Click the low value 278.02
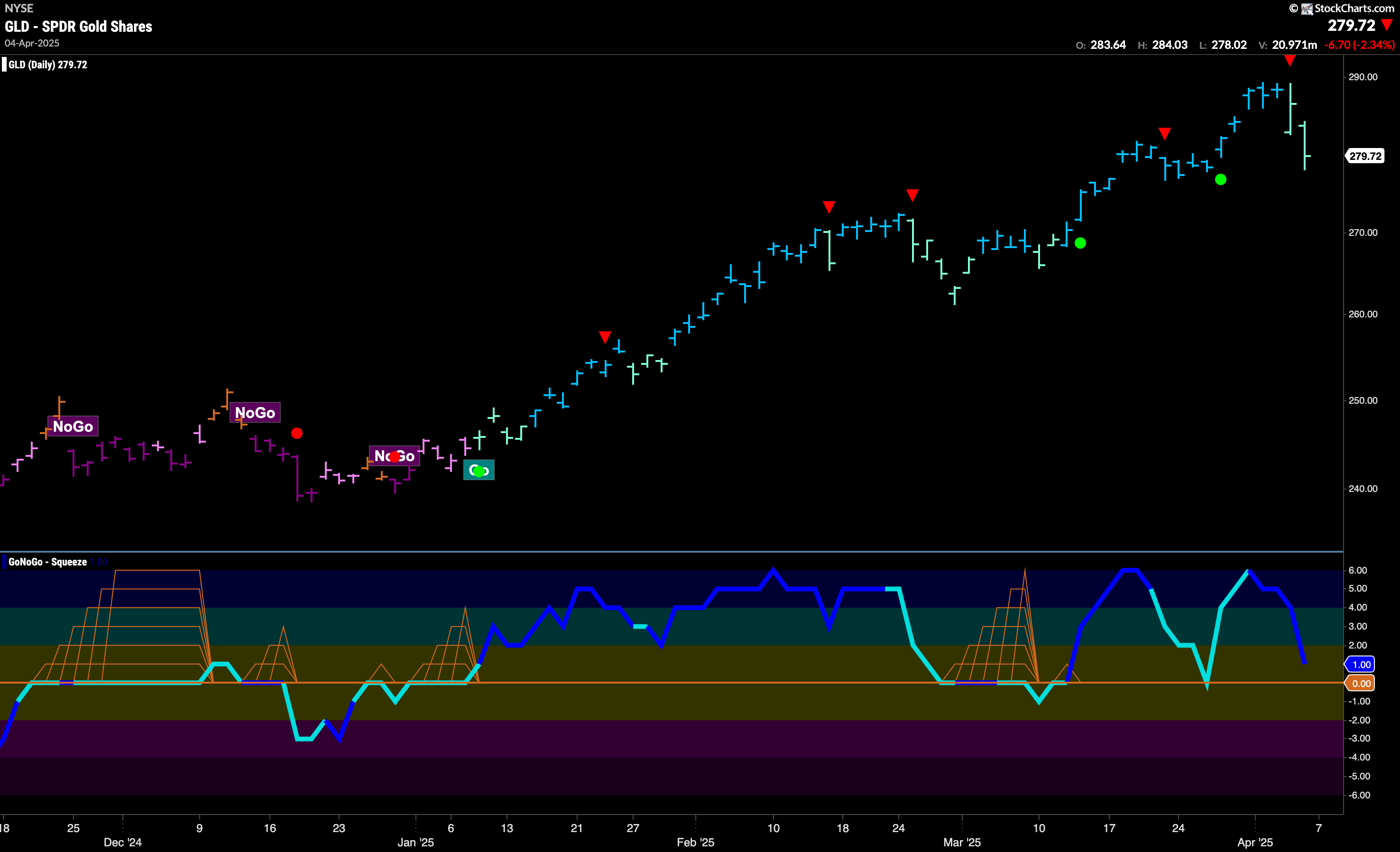 coord(1229,45)
